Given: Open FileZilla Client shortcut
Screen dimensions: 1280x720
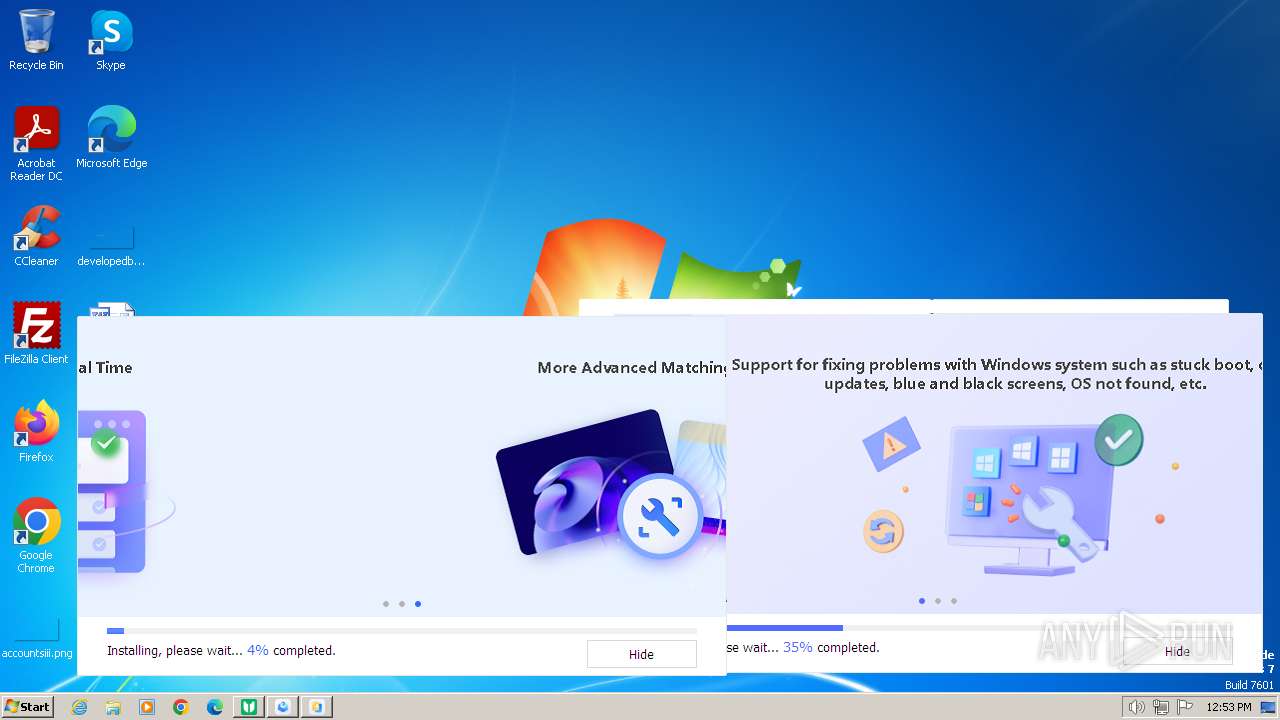Looking at the screenshot, I should [36, 334].
